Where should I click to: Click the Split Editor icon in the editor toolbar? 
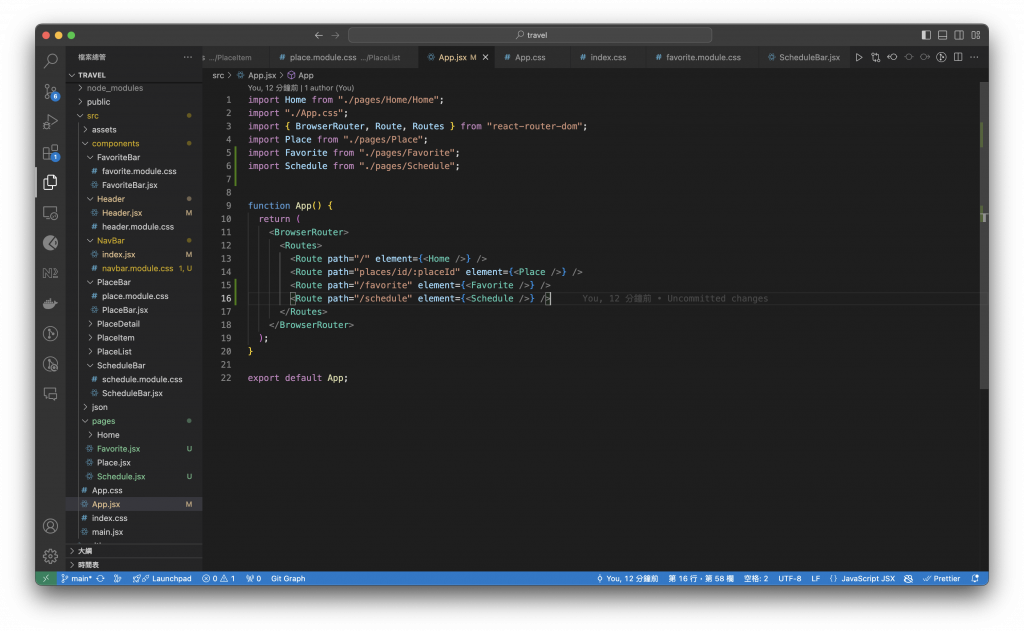[957, 57]
